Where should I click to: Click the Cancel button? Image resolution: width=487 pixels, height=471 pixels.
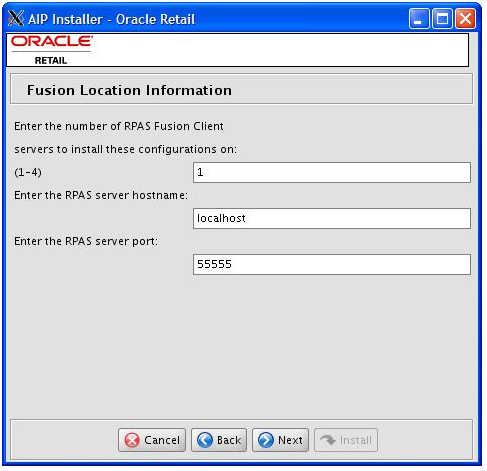[x=152, y=440]
